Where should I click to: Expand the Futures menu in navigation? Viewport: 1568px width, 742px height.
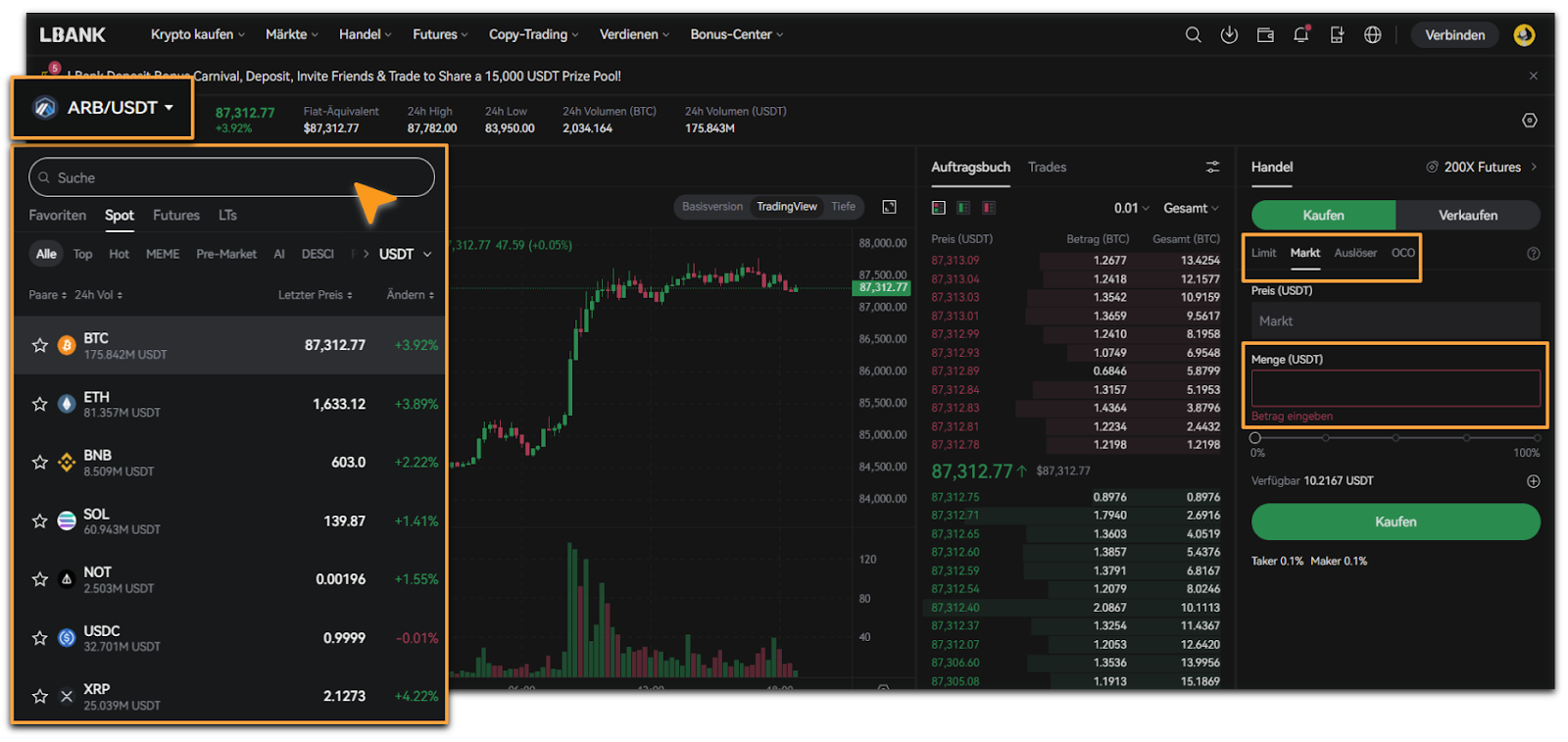[440, 34]
